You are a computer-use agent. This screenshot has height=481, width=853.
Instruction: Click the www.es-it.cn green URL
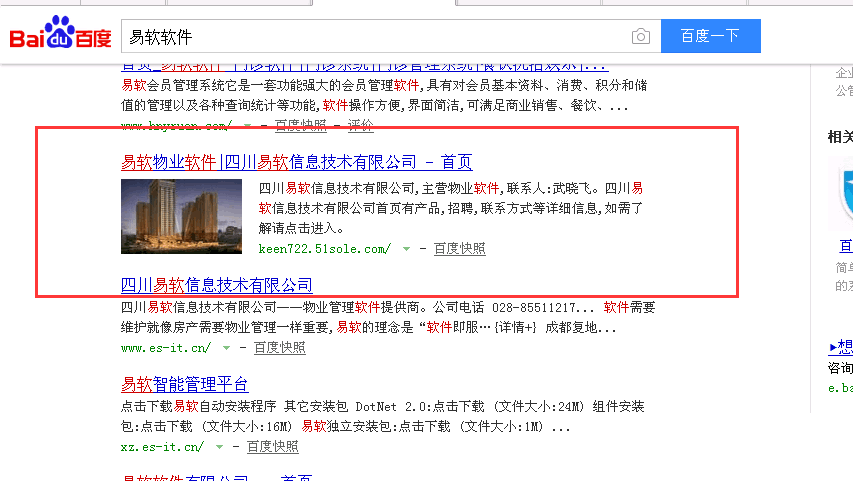tap(165, 348)
